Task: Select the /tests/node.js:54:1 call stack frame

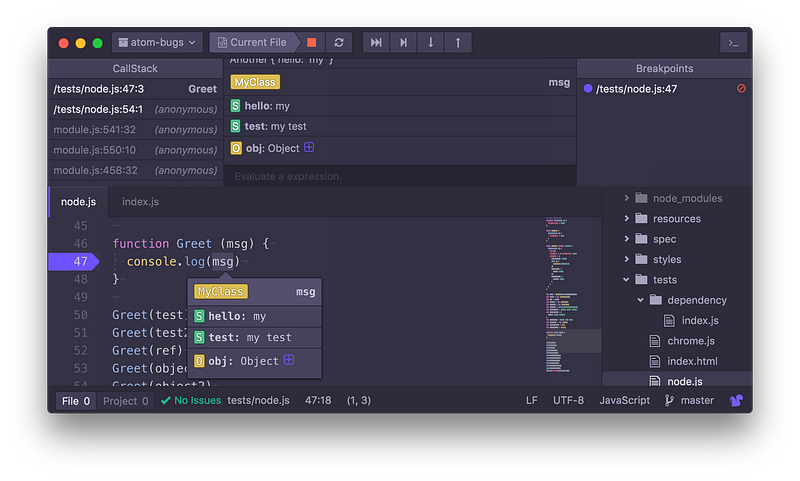Action: coord(135,109)
